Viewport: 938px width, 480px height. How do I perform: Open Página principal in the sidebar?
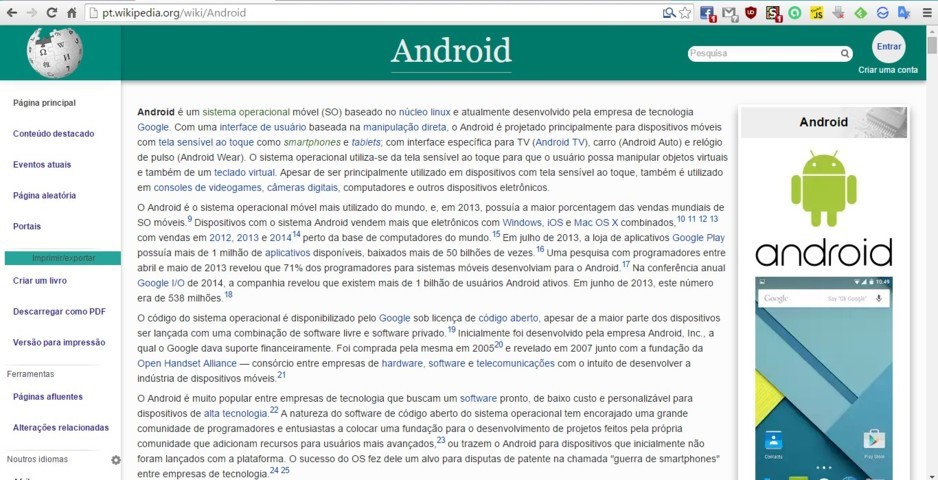pyautogui.click(x=44, y=103)
